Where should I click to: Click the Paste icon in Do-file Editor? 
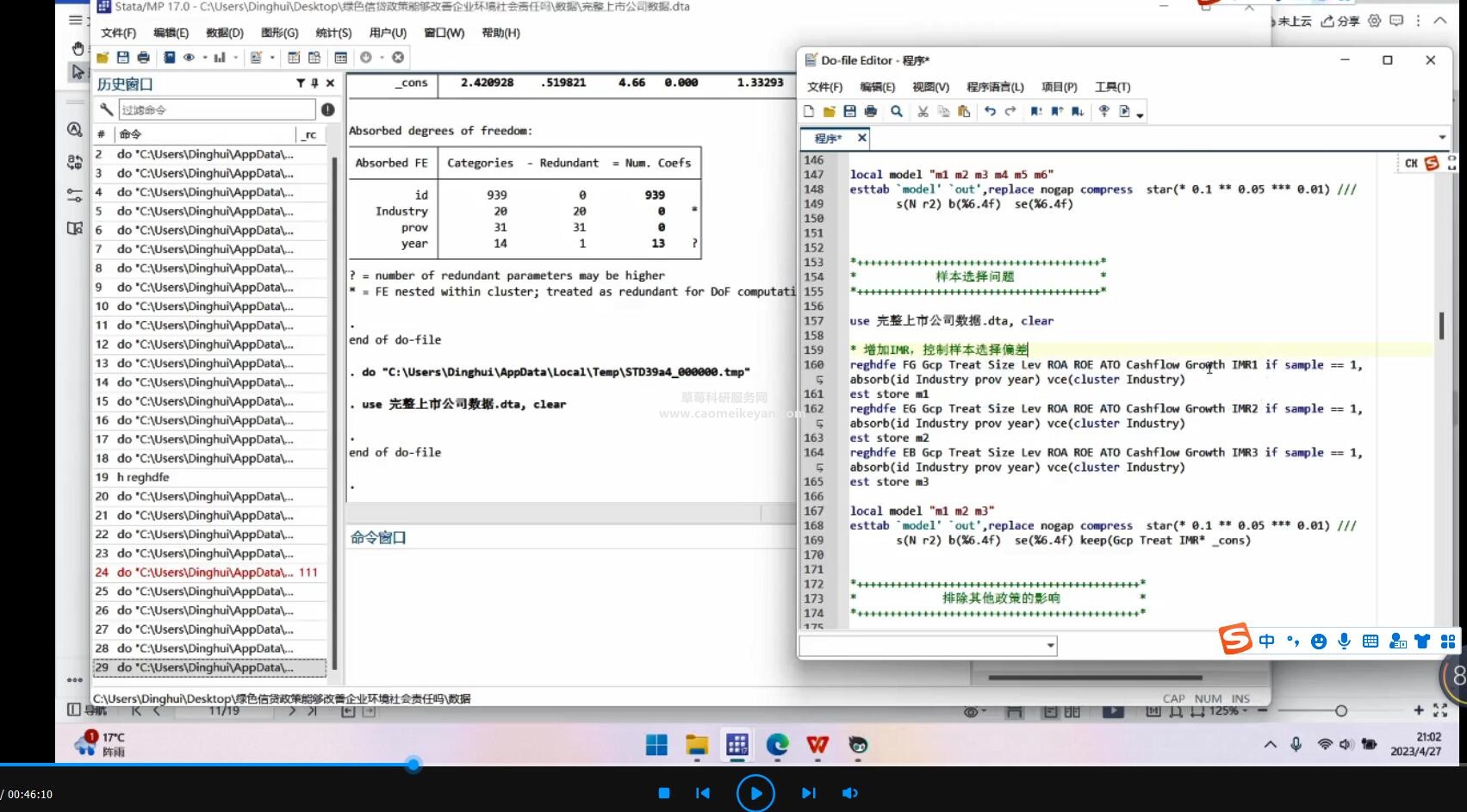(x=964, y=111)
